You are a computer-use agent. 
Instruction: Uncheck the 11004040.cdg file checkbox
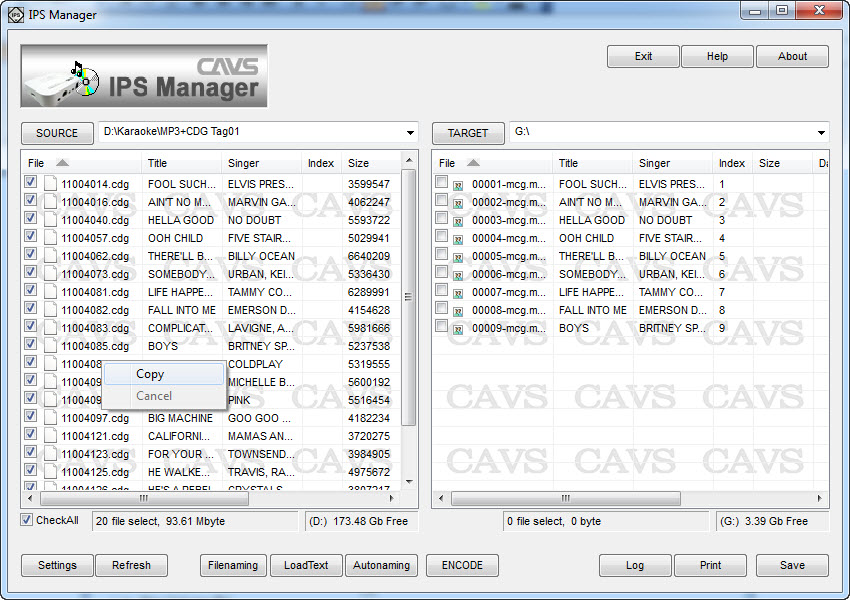pos(31,219)
